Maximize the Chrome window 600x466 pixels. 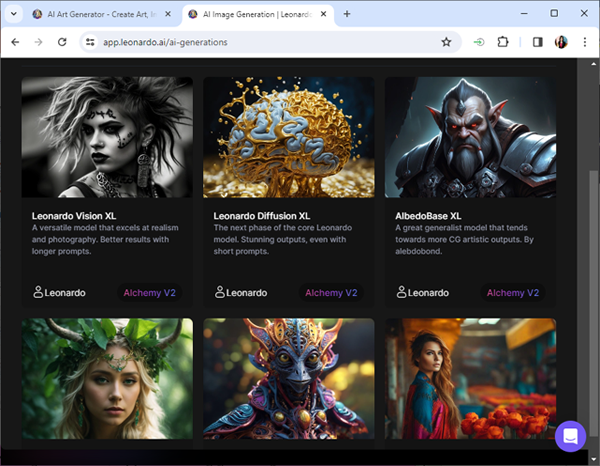(x=554, y=14)
